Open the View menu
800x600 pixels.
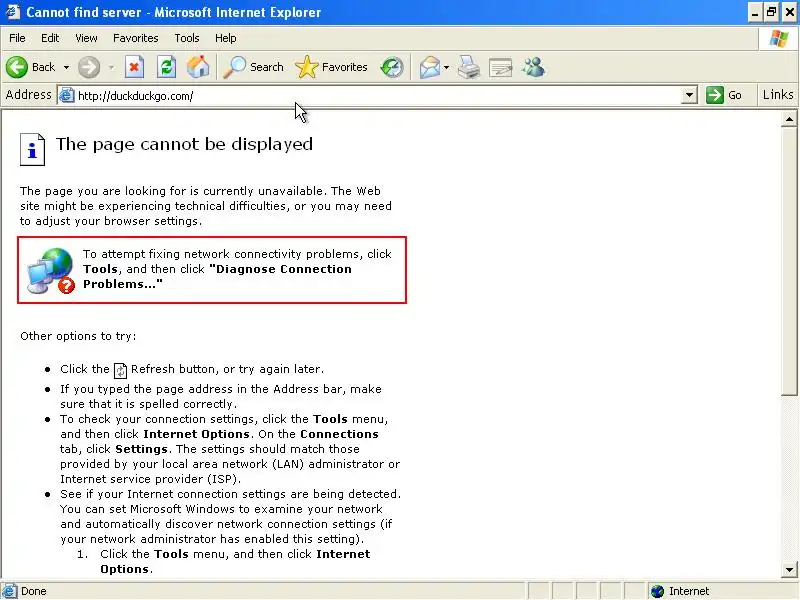click(86, 38)
